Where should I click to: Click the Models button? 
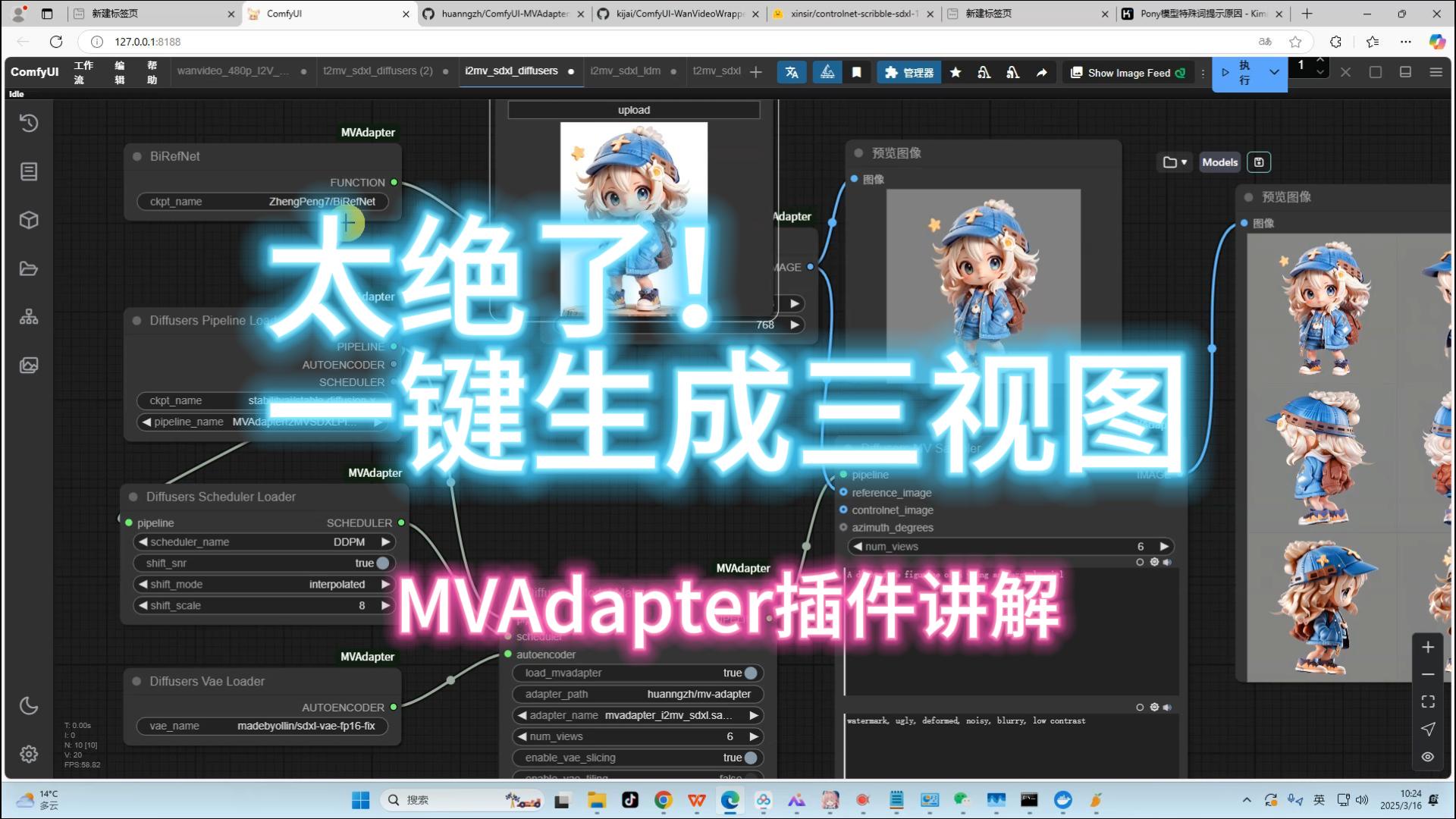point(1219,162)
